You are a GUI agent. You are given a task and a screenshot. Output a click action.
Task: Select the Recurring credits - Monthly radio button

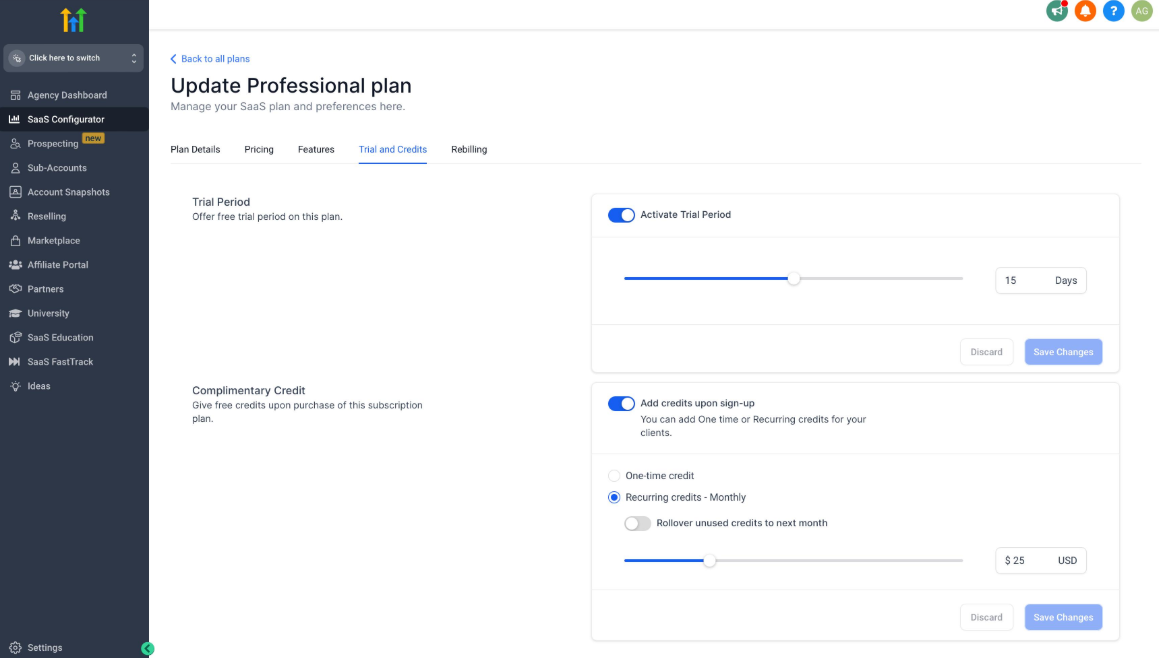click(x=614, y=498)
